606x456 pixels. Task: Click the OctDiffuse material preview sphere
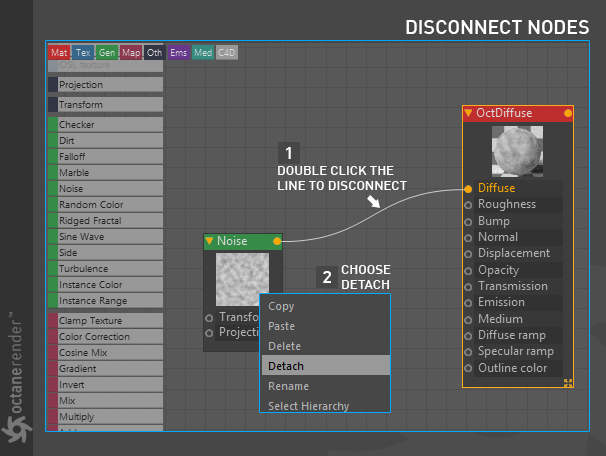pyautogui.click(x=517, y=151)
